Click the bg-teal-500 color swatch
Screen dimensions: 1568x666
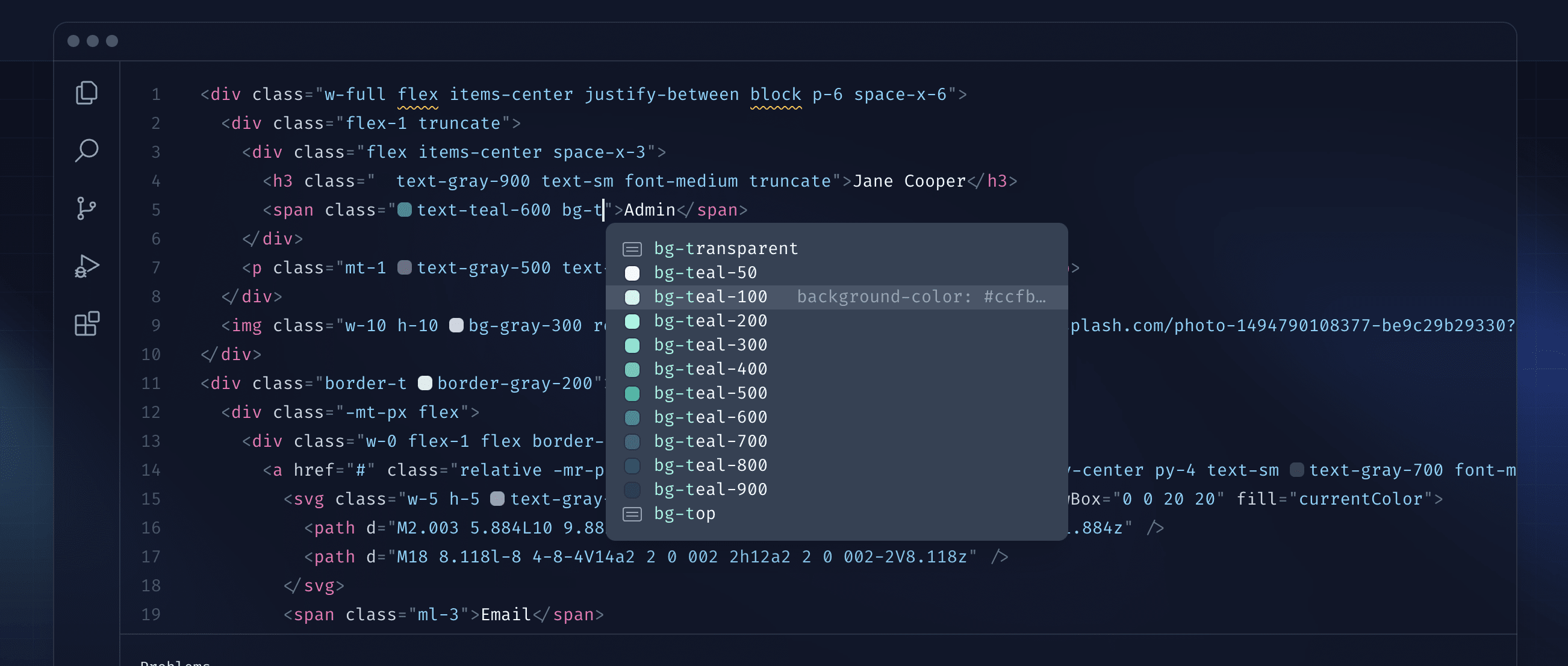pos(632,394)
